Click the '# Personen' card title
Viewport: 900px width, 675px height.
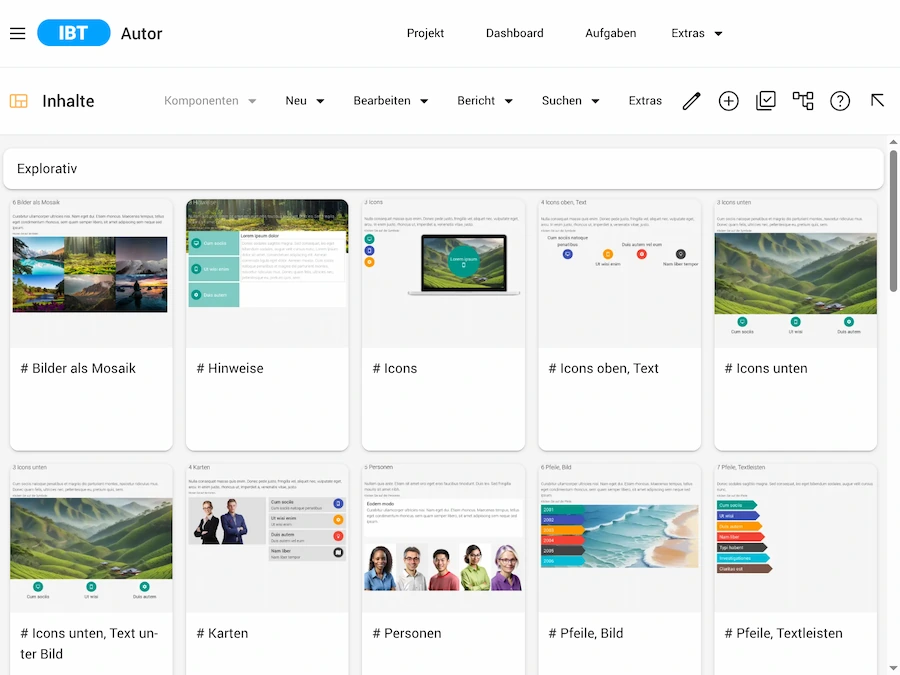click(407, 634)
